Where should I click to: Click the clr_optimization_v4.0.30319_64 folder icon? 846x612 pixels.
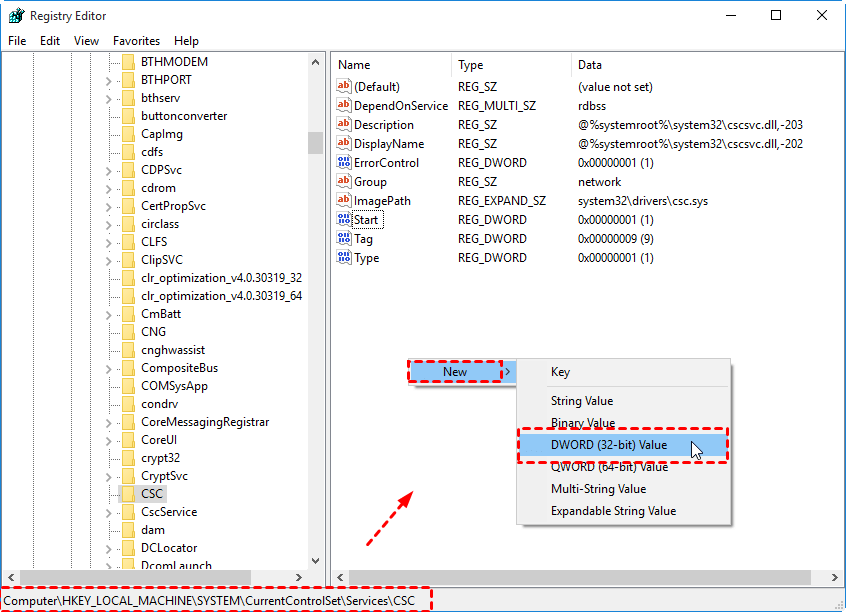[128, 296]
